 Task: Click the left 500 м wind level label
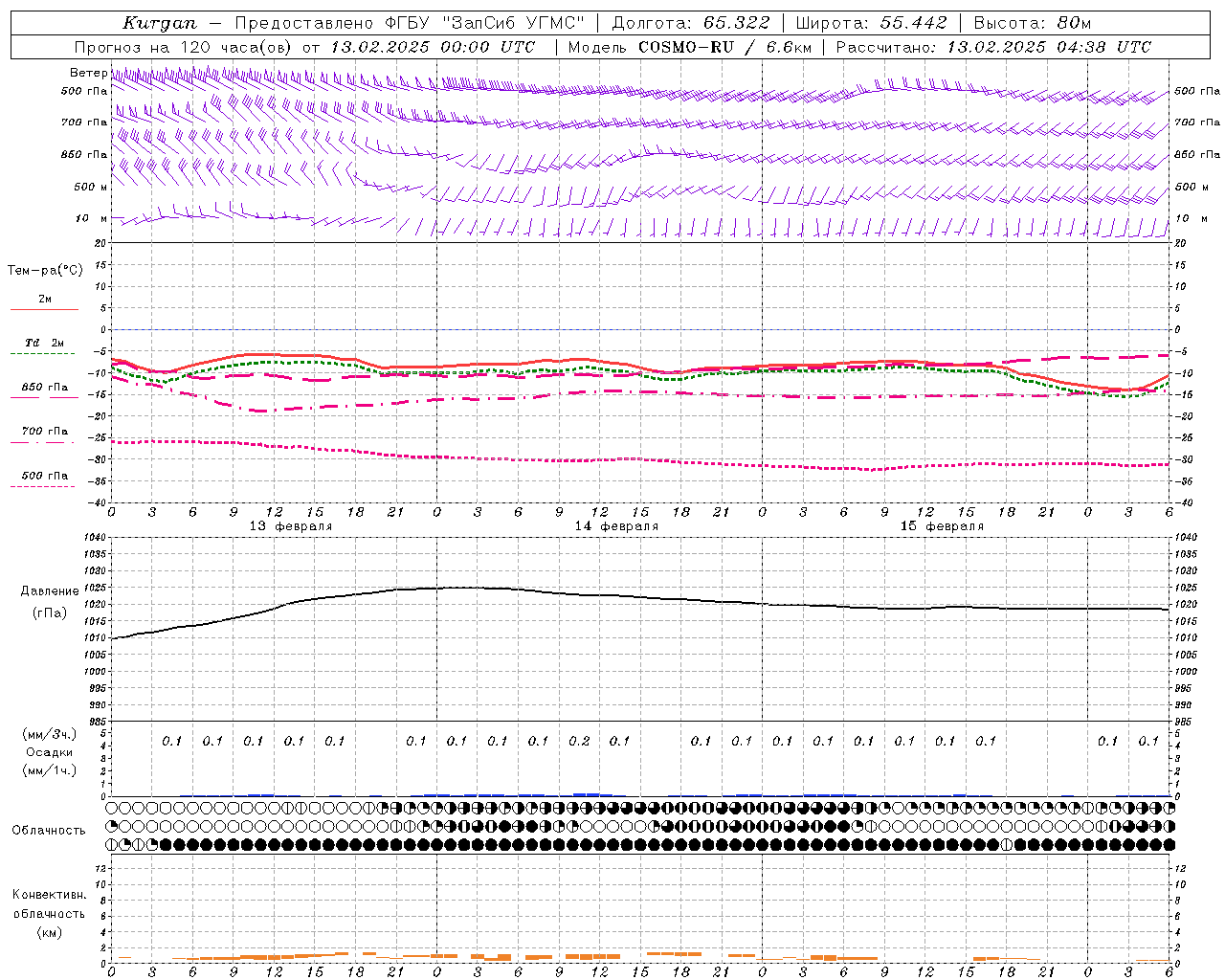tap(91, 187)
